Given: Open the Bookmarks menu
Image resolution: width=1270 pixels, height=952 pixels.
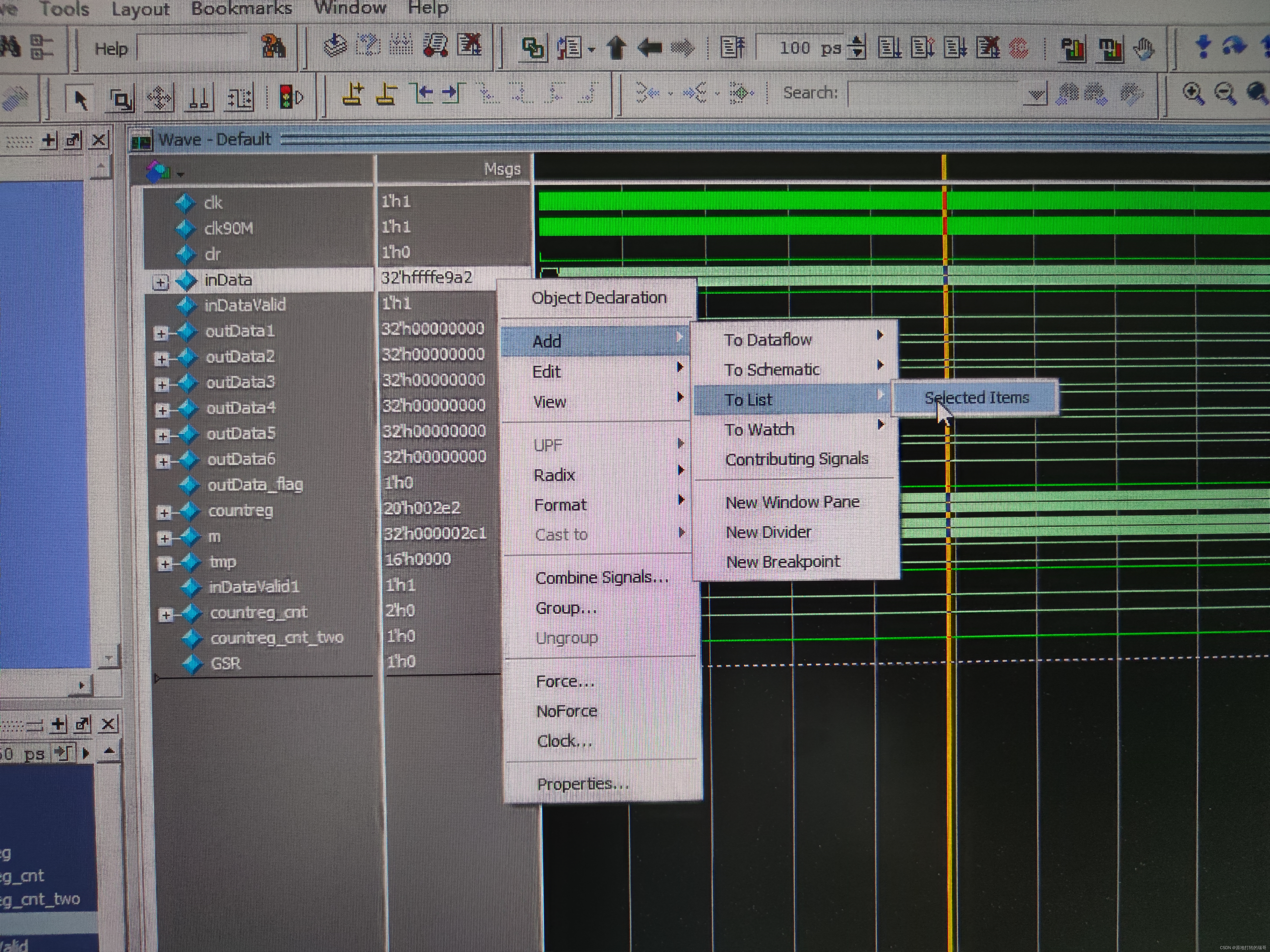Looking at the screenshot, I should pos(242,8).
